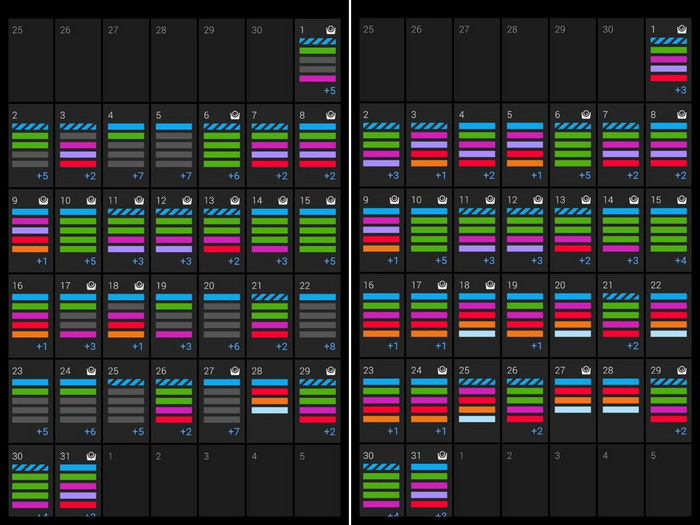Click the badge icon on day 31 in the right calendar
The width and height of the screenshot is (700, 525).
pos(441,456)
